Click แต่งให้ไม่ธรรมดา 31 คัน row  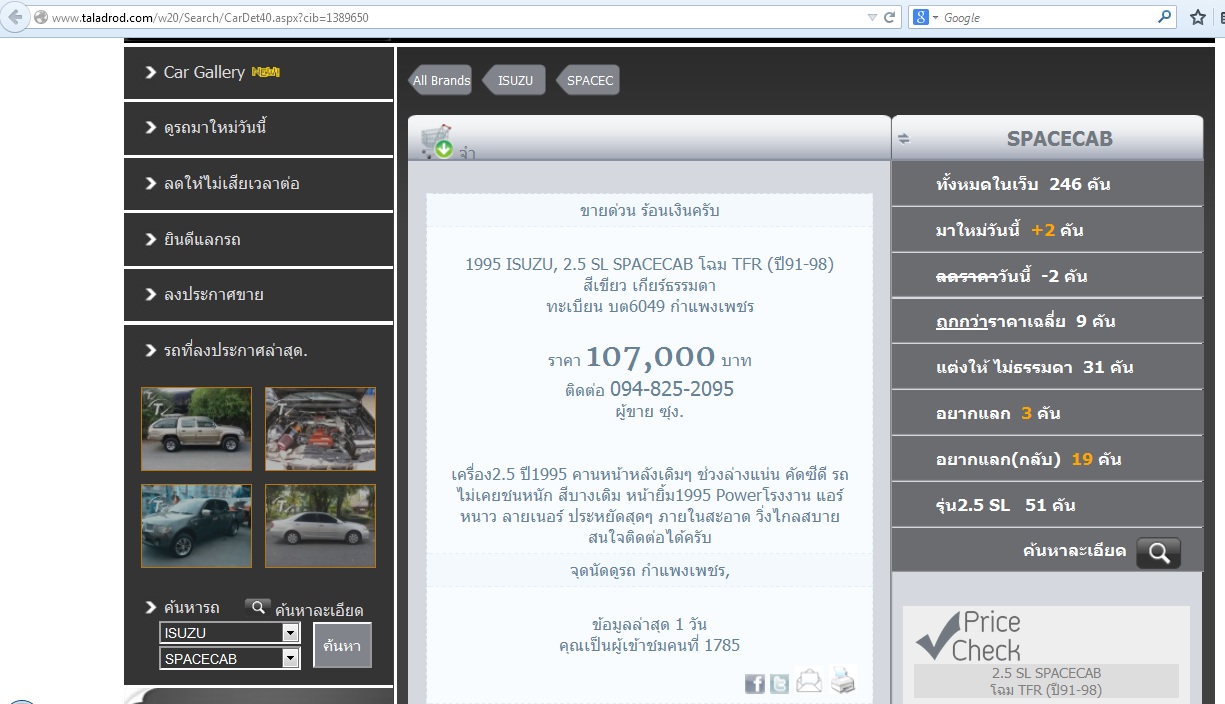pyautogui.click(x=1047, y=367)
